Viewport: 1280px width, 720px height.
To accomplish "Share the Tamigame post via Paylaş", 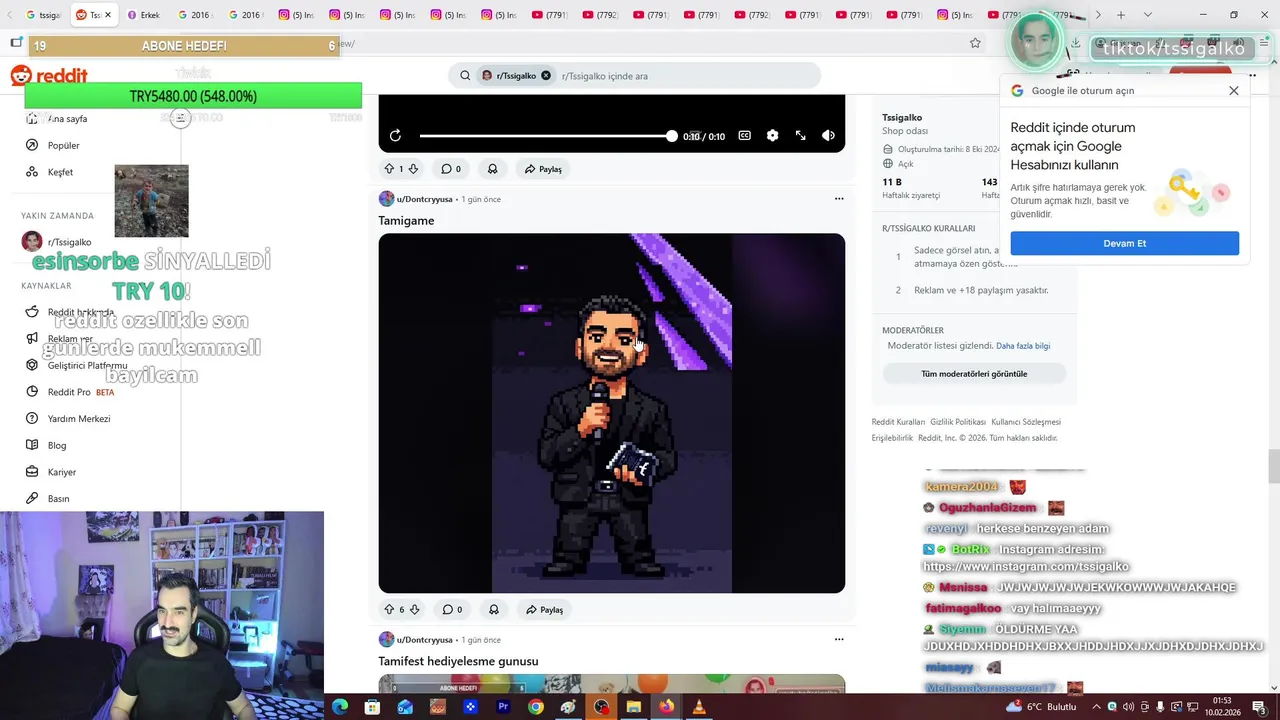I will click(545, 609).
